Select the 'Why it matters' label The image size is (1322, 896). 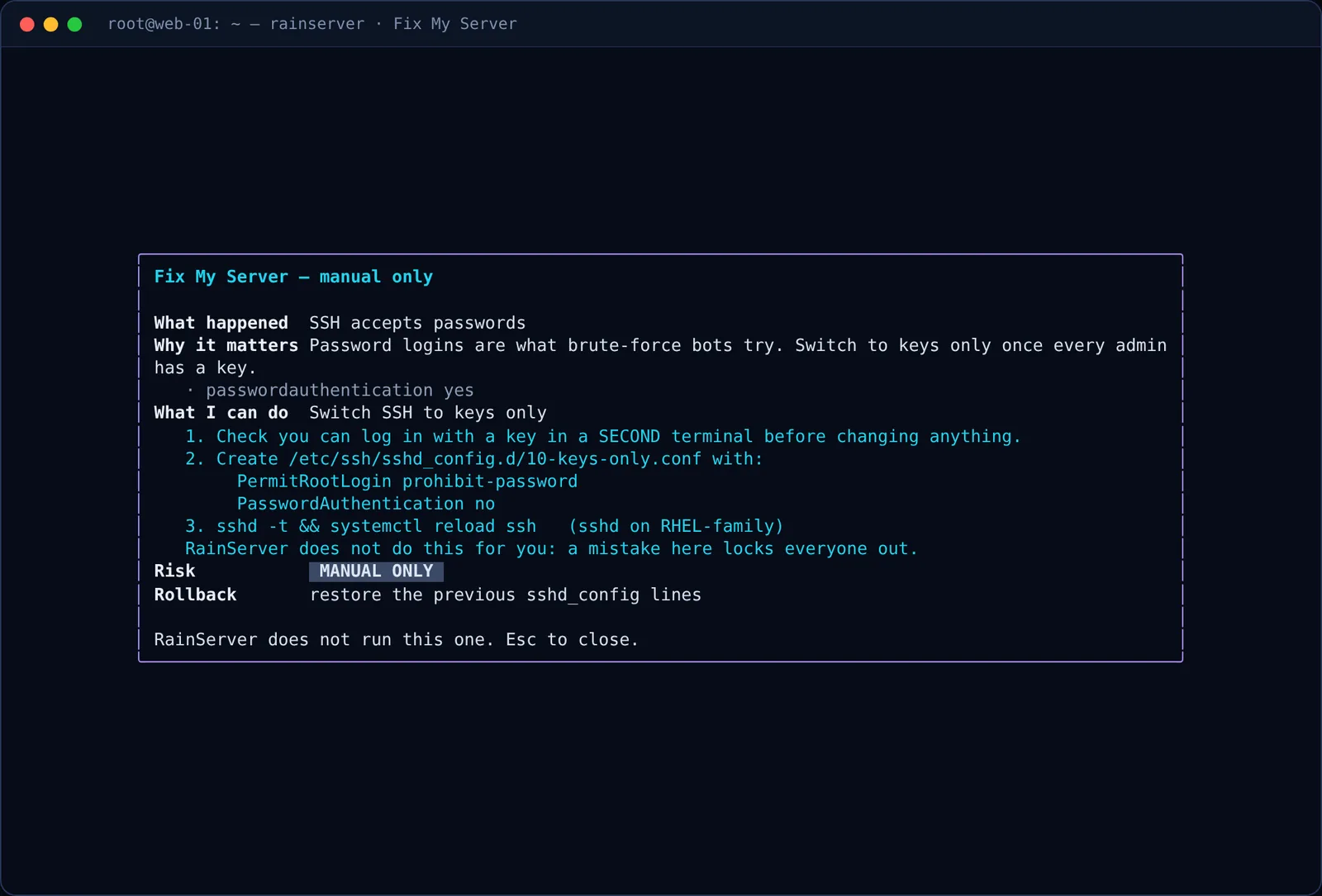[226, 345]
